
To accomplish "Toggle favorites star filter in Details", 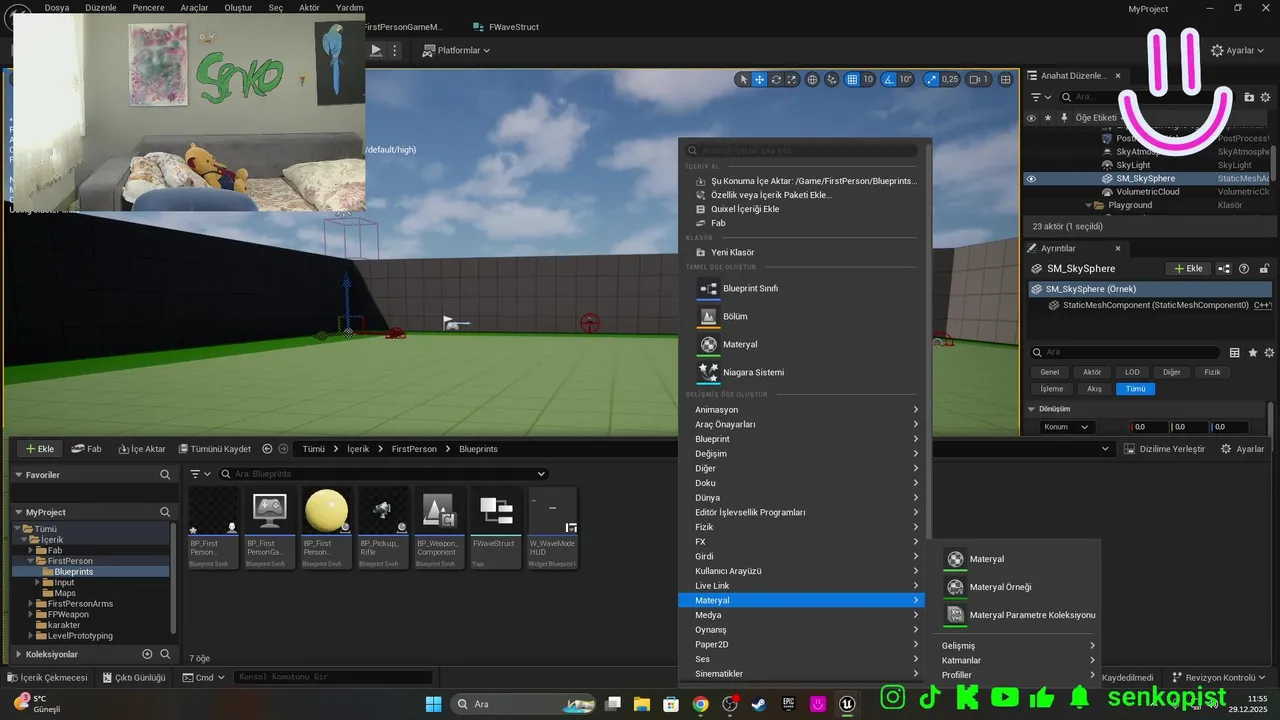I will click(1253, 353).
